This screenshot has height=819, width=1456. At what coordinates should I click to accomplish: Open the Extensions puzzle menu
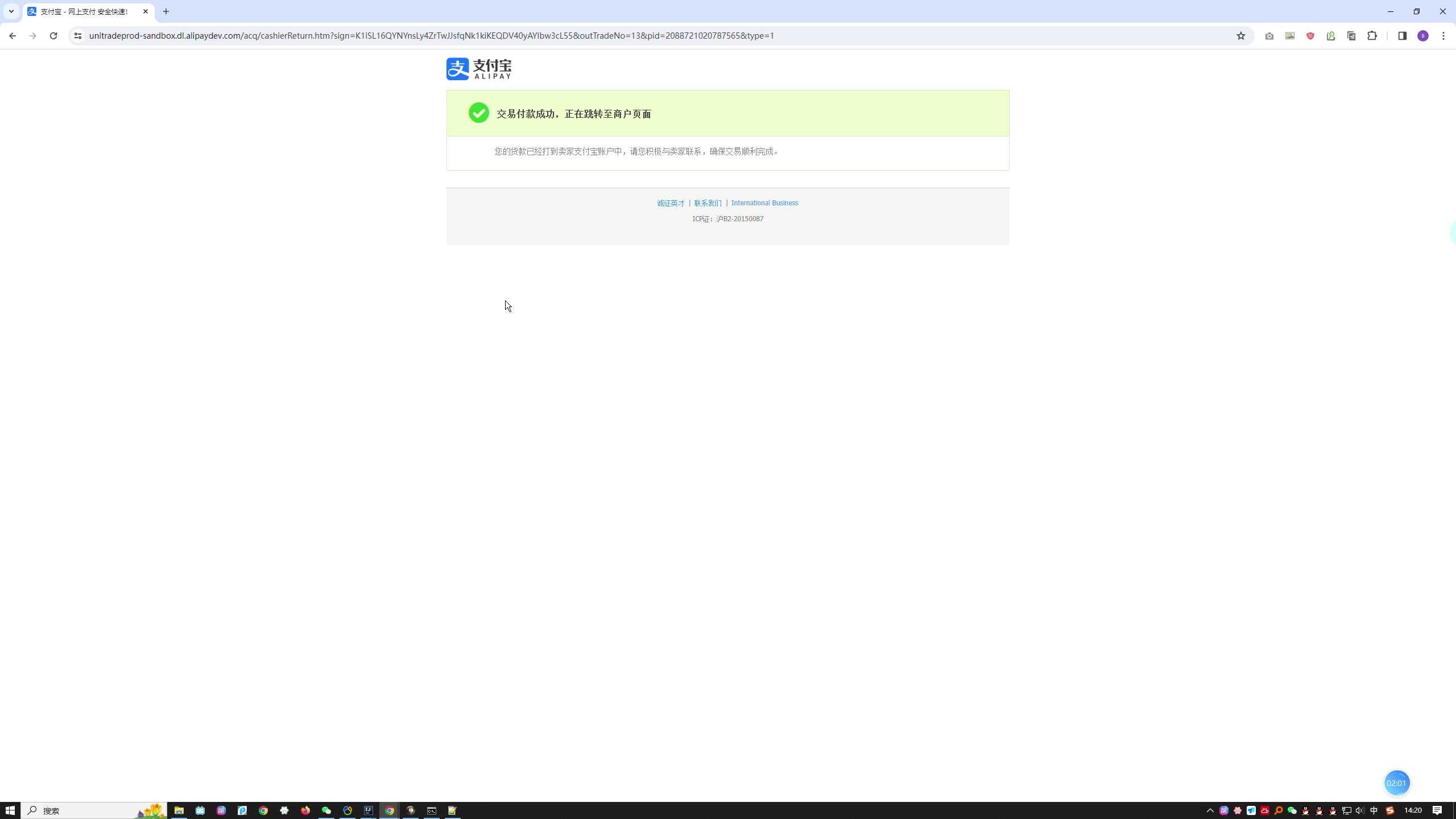point(1372,36)
